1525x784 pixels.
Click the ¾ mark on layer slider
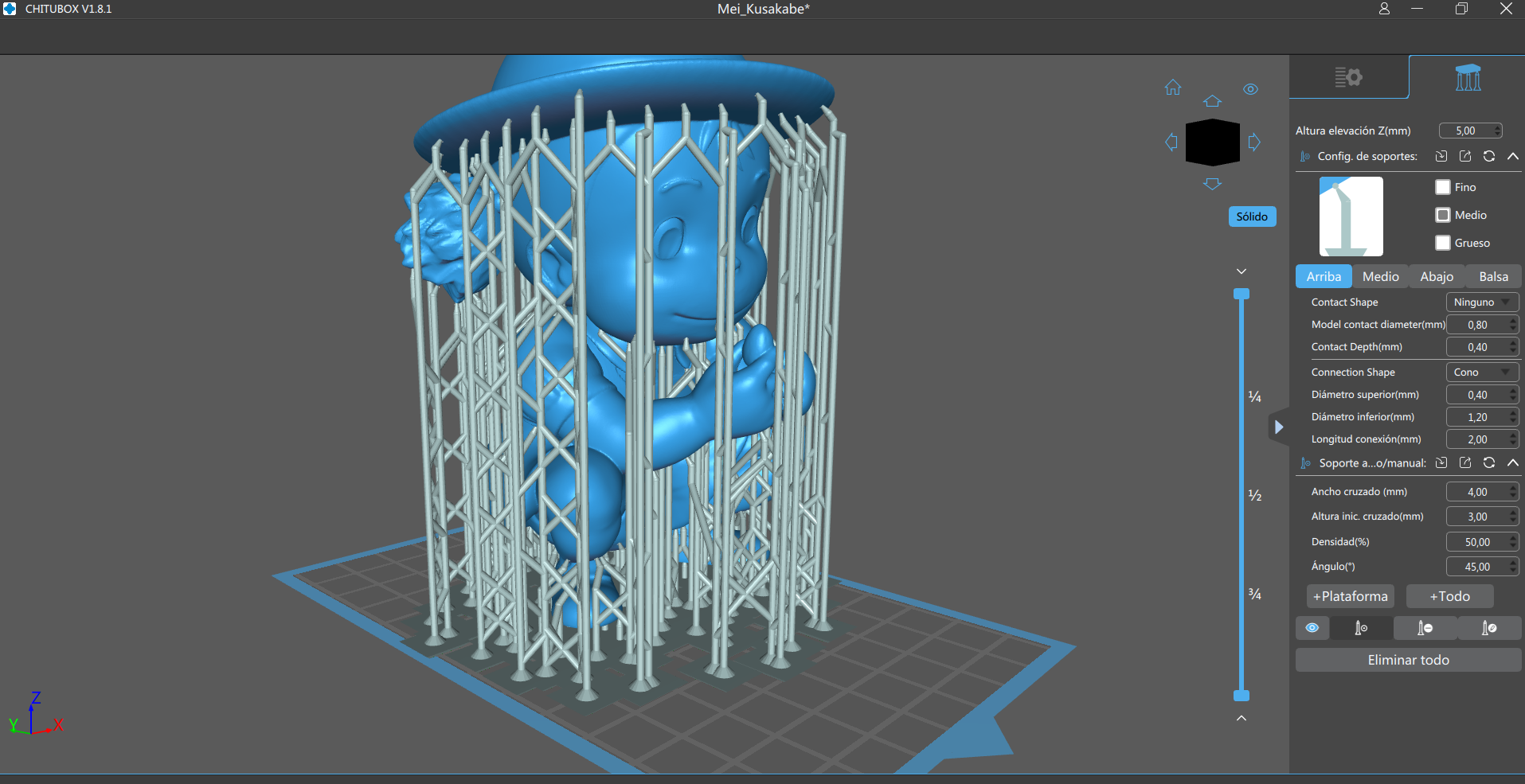(1254, 595)
